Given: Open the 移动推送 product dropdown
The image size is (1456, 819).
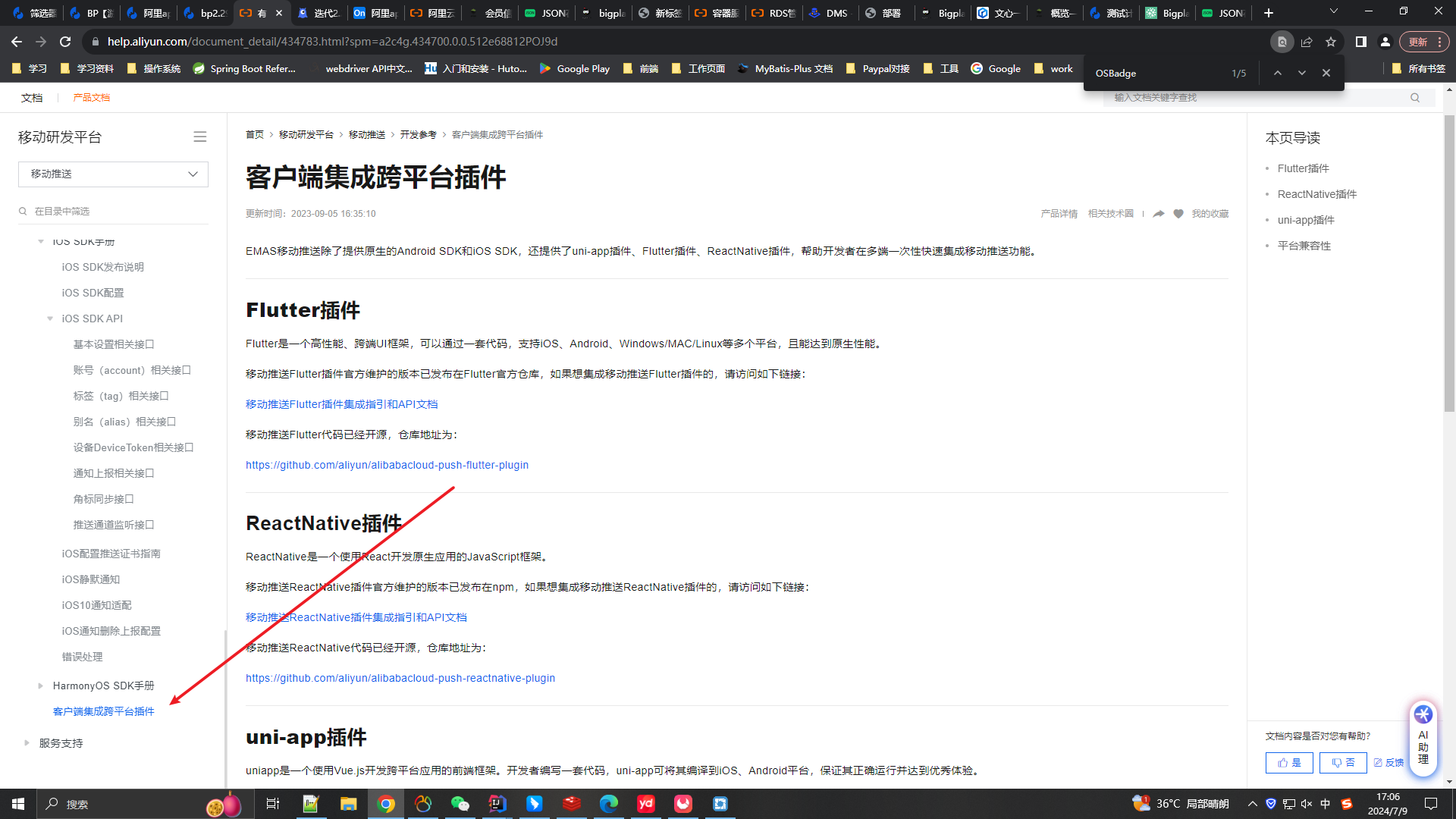Looking at the screenshot, I should (113, 174).
